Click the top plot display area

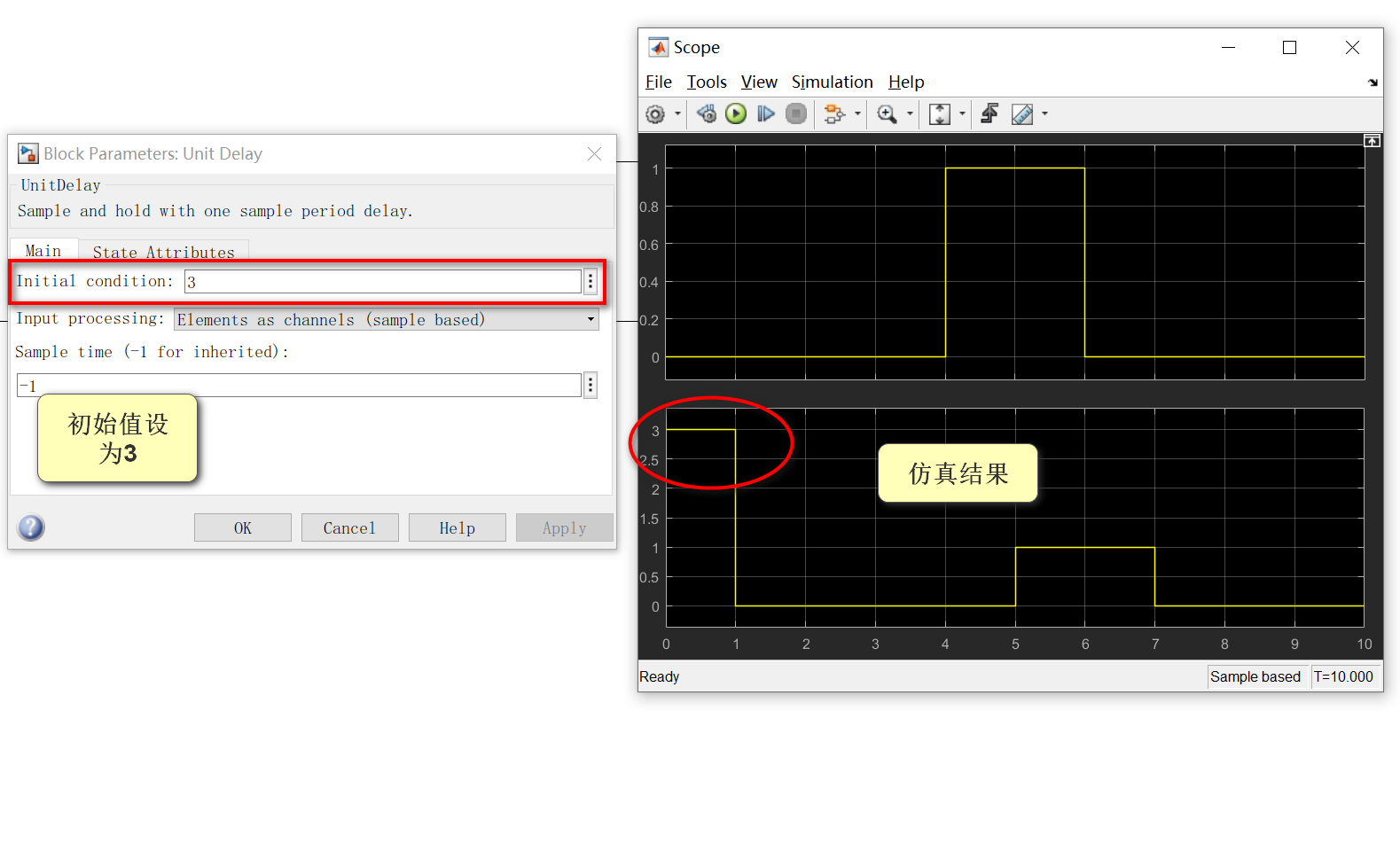pos(1015,262)
